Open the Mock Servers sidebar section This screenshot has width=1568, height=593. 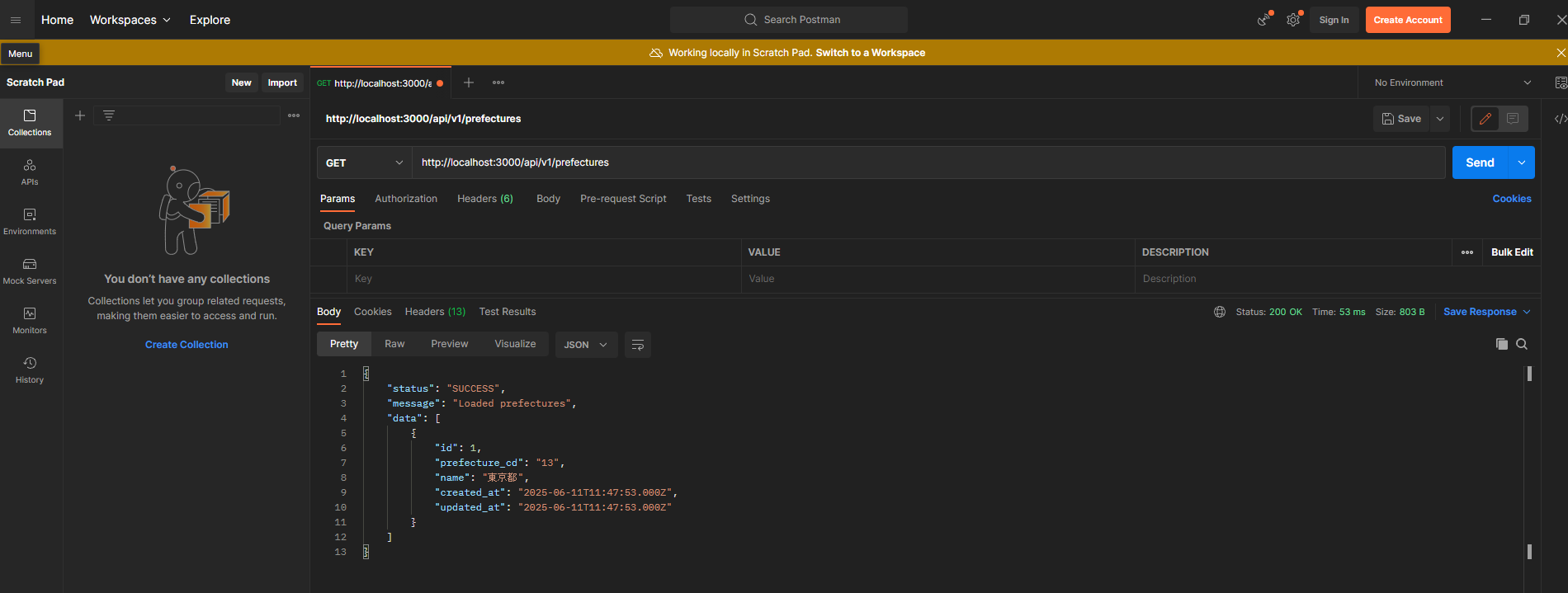pyautogui.click(x=30, y=271)
